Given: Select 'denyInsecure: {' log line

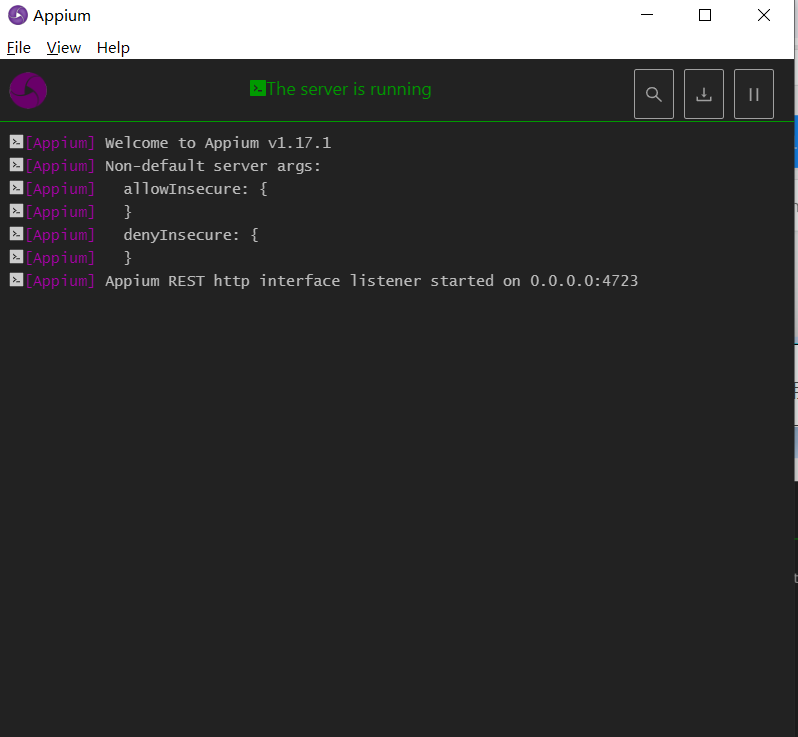Looking at the screenshot, I should [x=191, y=235].
